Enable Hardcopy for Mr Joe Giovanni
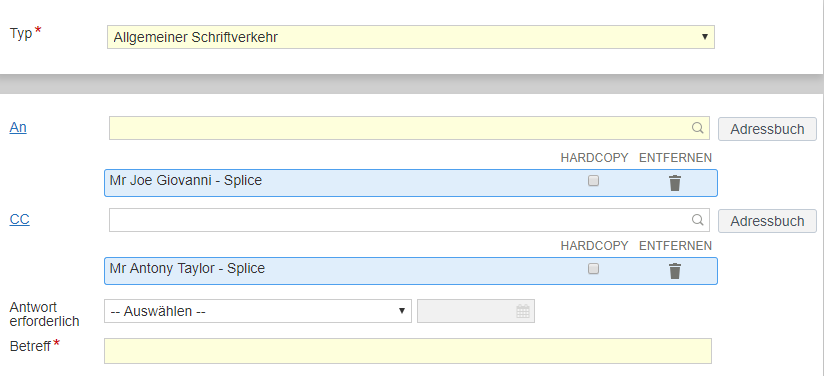The image size is (824, 376). [x=593, y=181]
